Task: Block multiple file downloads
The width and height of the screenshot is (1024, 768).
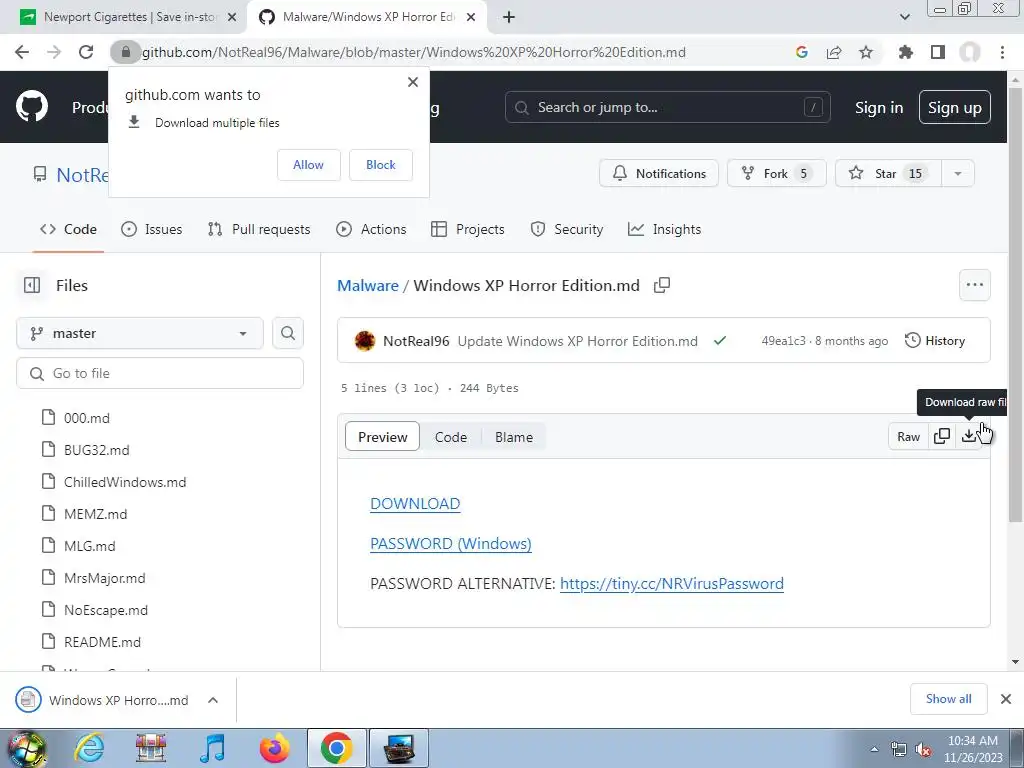Action: tap(381, 165)
